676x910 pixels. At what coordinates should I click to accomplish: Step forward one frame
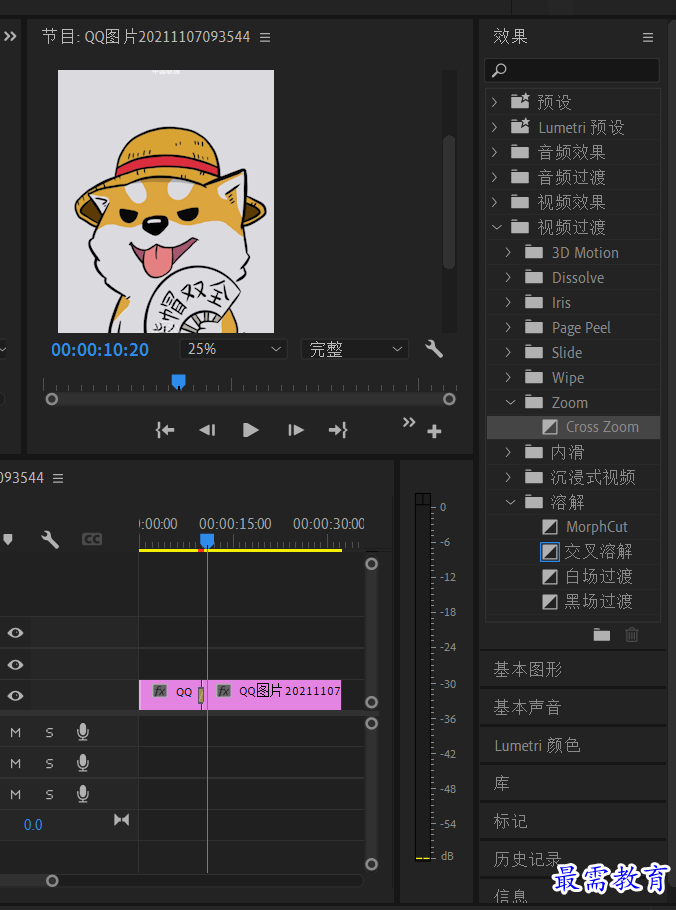(295, 430)
